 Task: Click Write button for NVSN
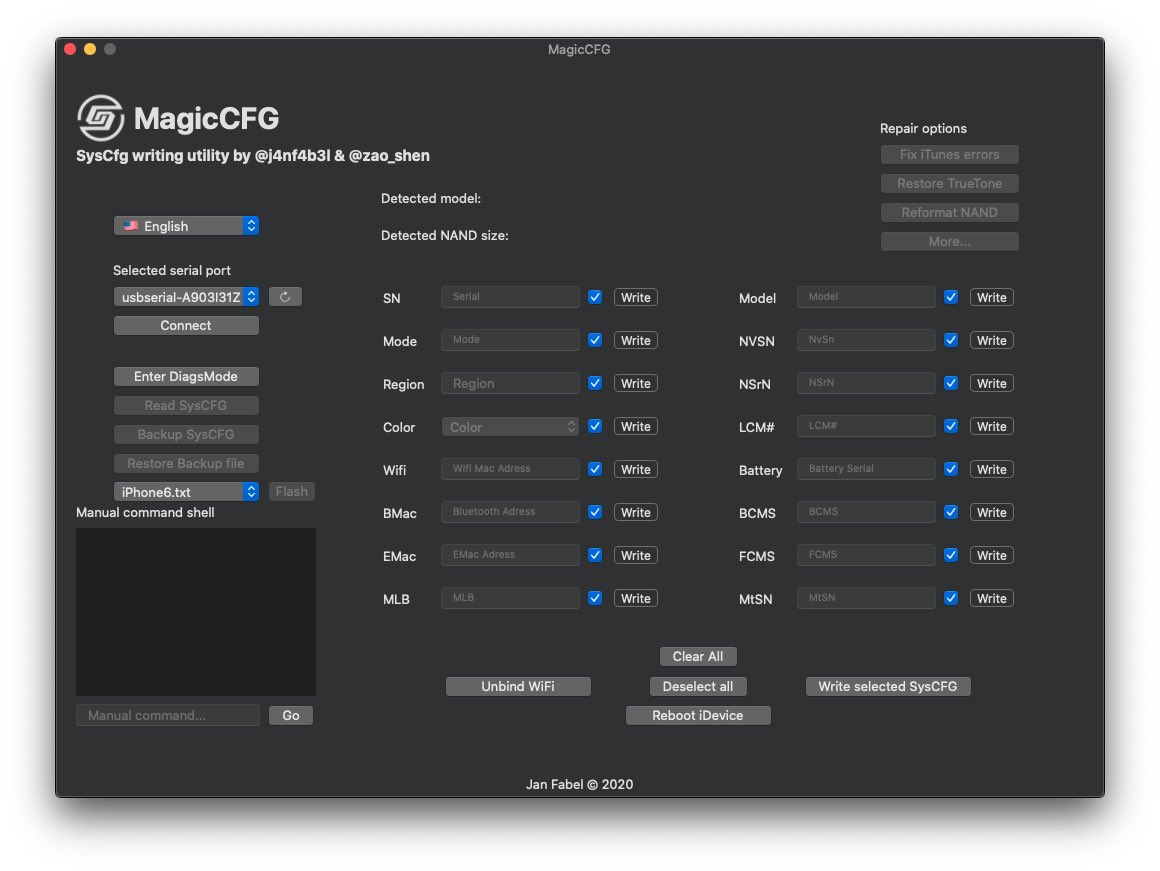pos(991,340)
